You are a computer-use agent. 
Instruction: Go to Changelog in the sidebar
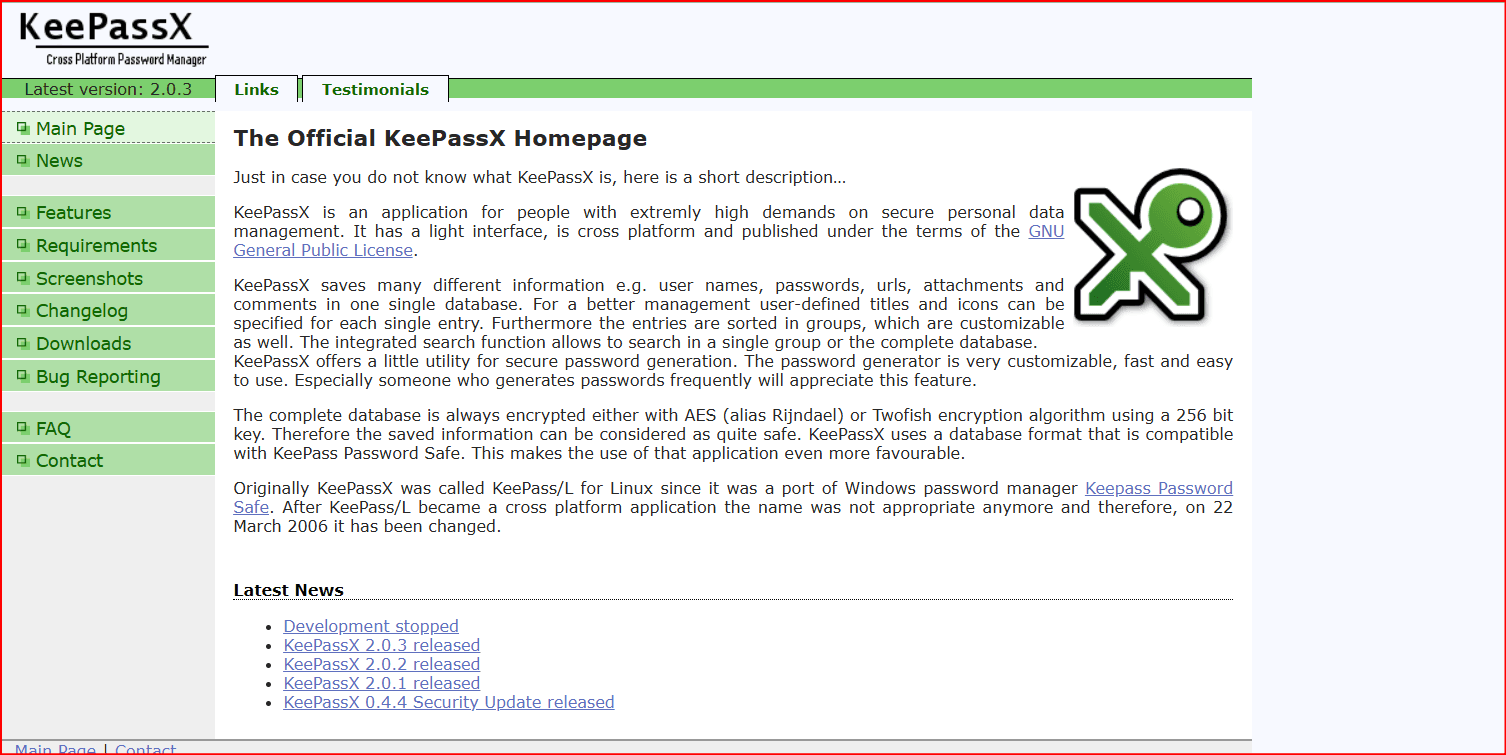click(x=81, y=311)
